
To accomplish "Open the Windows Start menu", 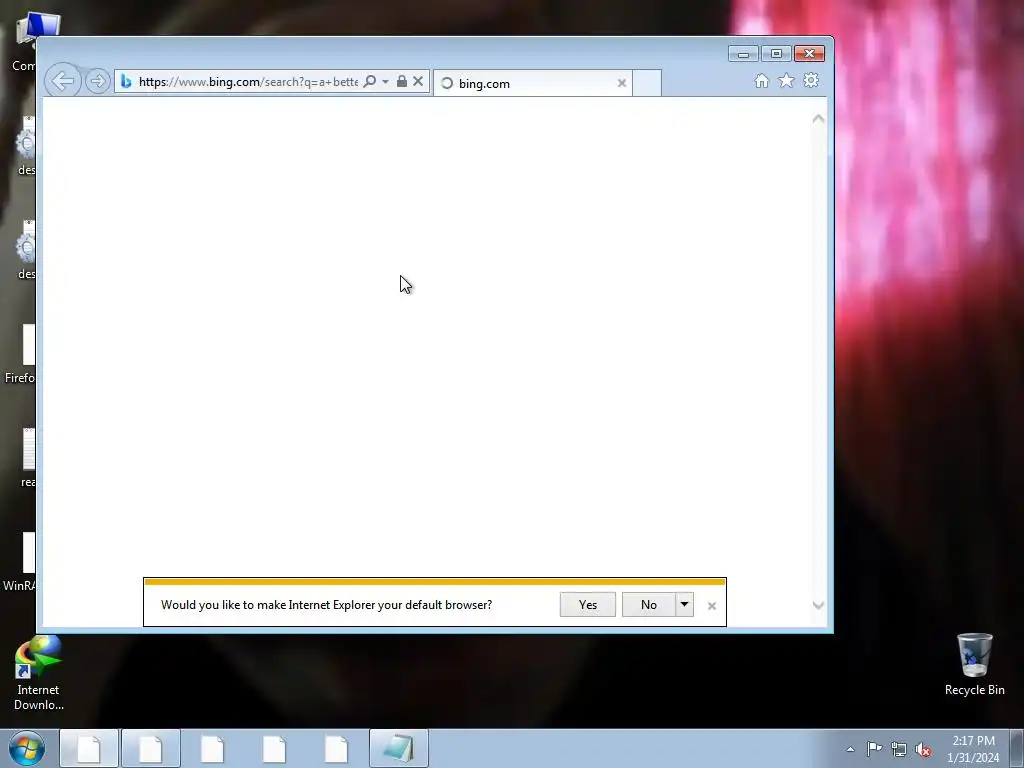I will (27, 748).
